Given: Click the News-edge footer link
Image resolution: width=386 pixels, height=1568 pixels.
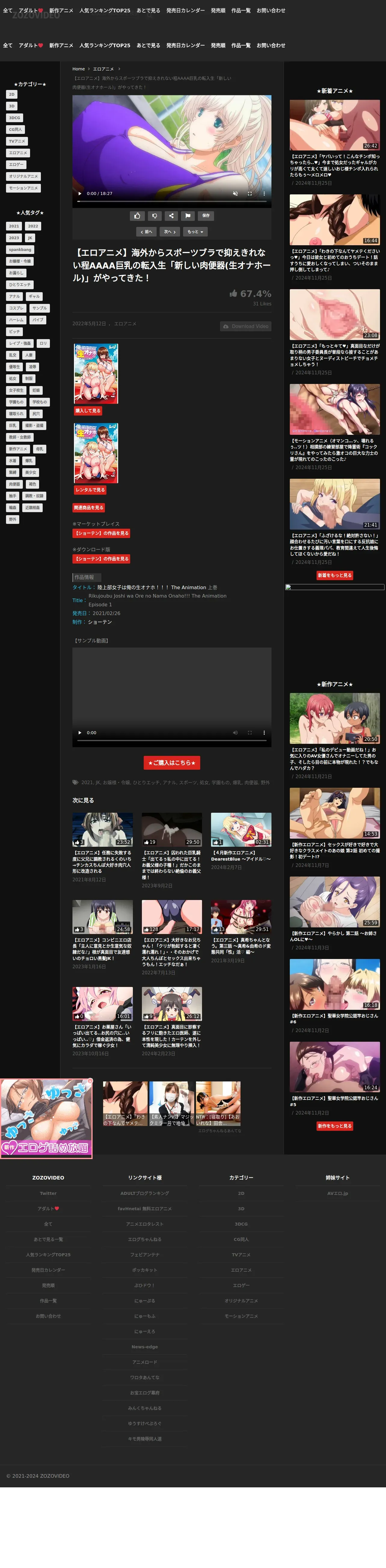Looking at the screenshot, I should (x=145, y=1347).
